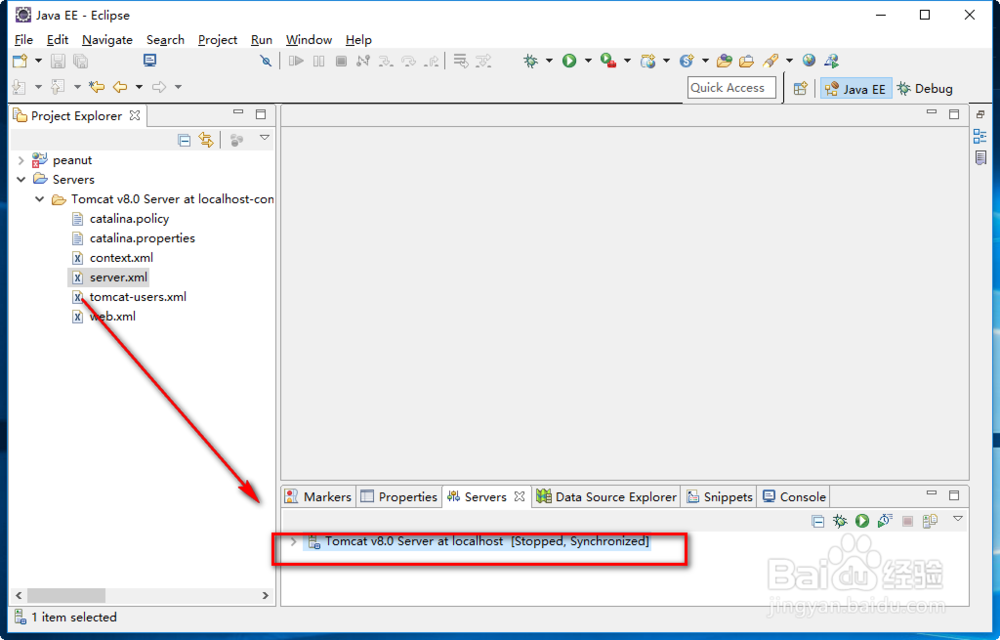Click the Open Type icon

tap(724, 61)
